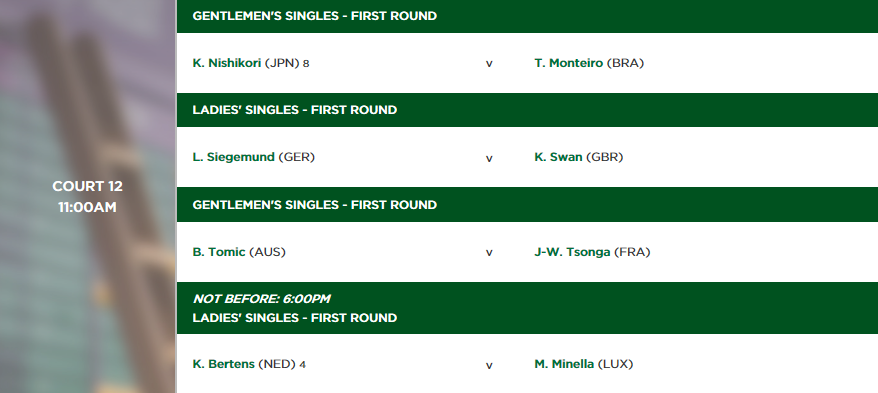
Task: Click the 'v' in Nishikori-Monteiro match row
Action: tap(489, 64)
